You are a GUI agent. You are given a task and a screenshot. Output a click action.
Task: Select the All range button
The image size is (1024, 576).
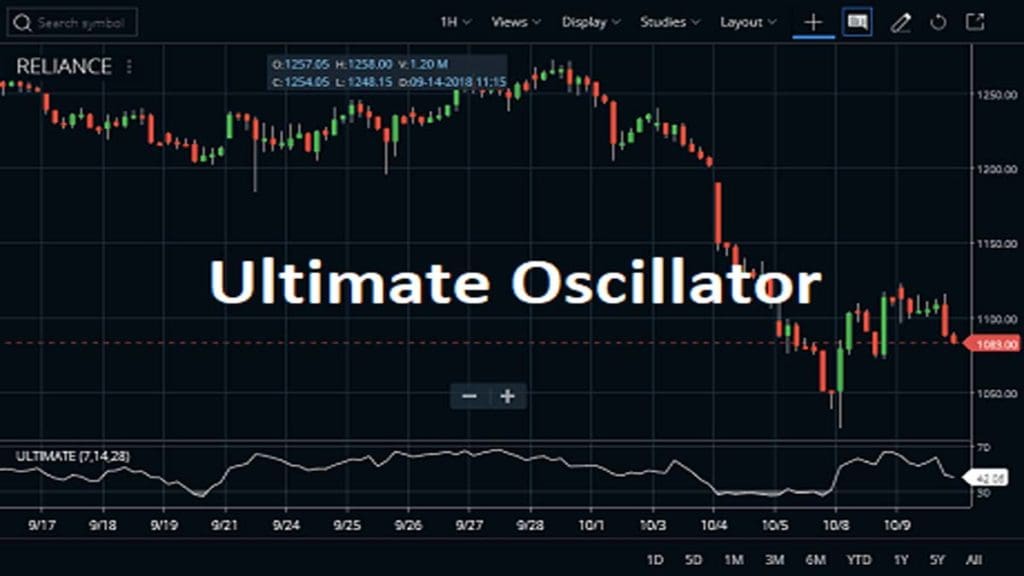(x=974, y=560)
